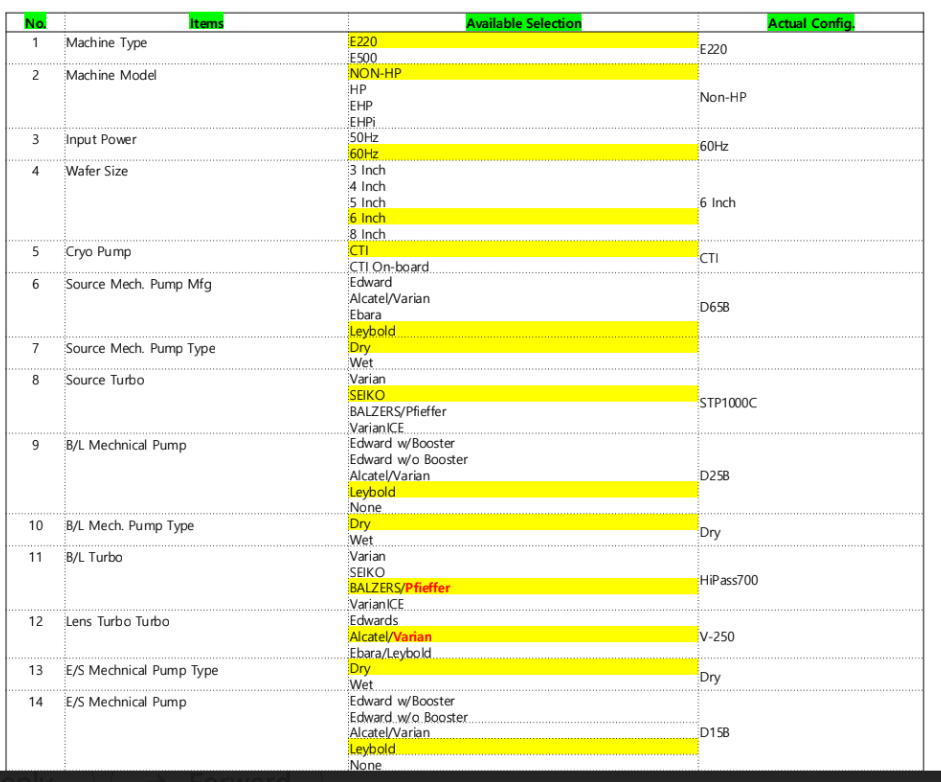Screen dimensions: 941x782
Task: Select the highlighted 6 Inch wafer size
Action: point(366,217)
